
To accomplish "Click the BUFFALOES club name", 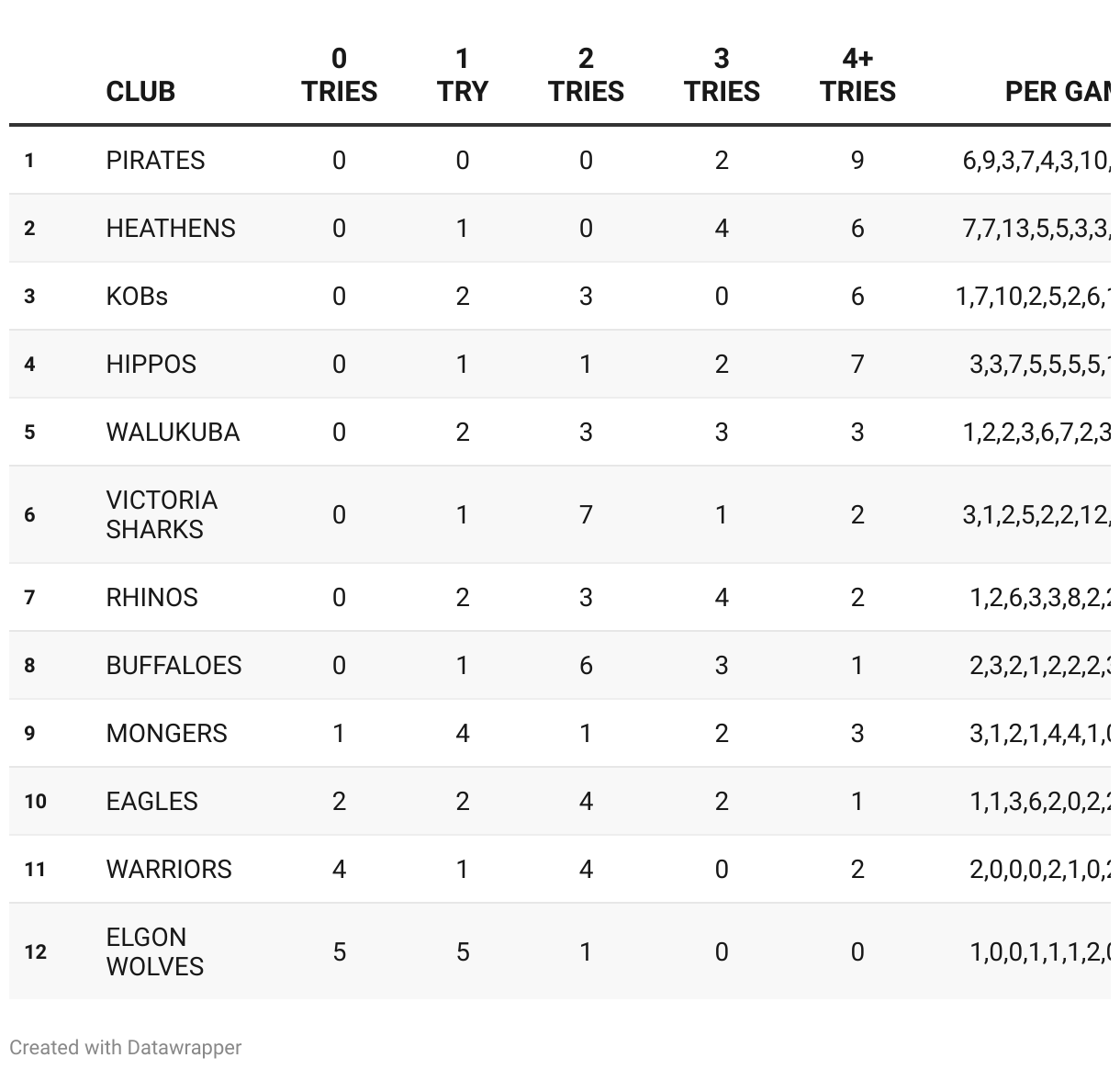I will point(174,666).
